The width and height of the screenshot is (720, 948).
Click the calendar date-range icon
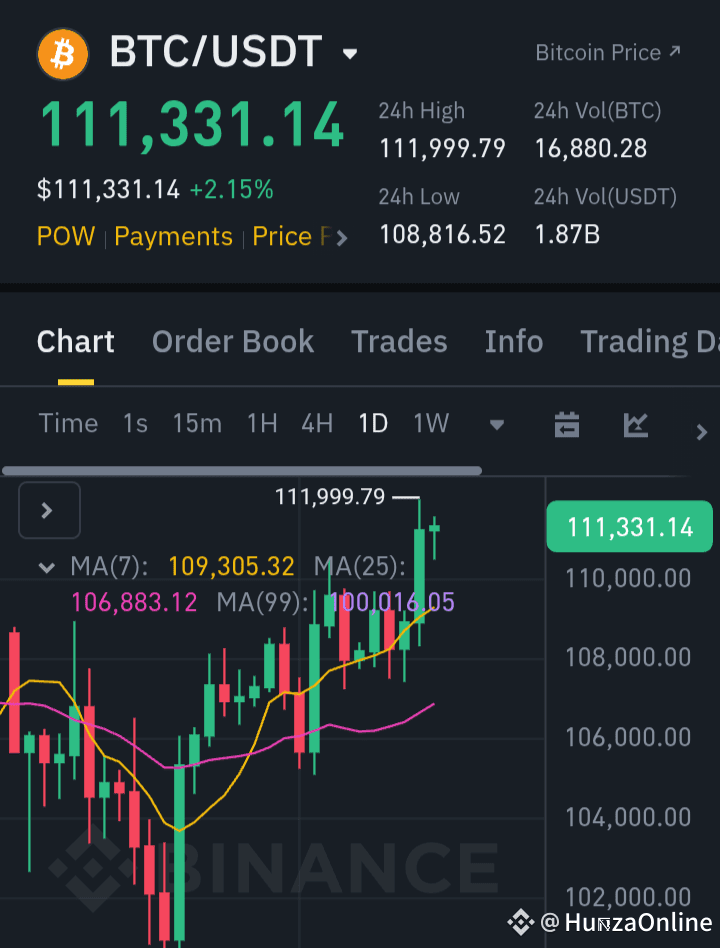tap(567, 424)
